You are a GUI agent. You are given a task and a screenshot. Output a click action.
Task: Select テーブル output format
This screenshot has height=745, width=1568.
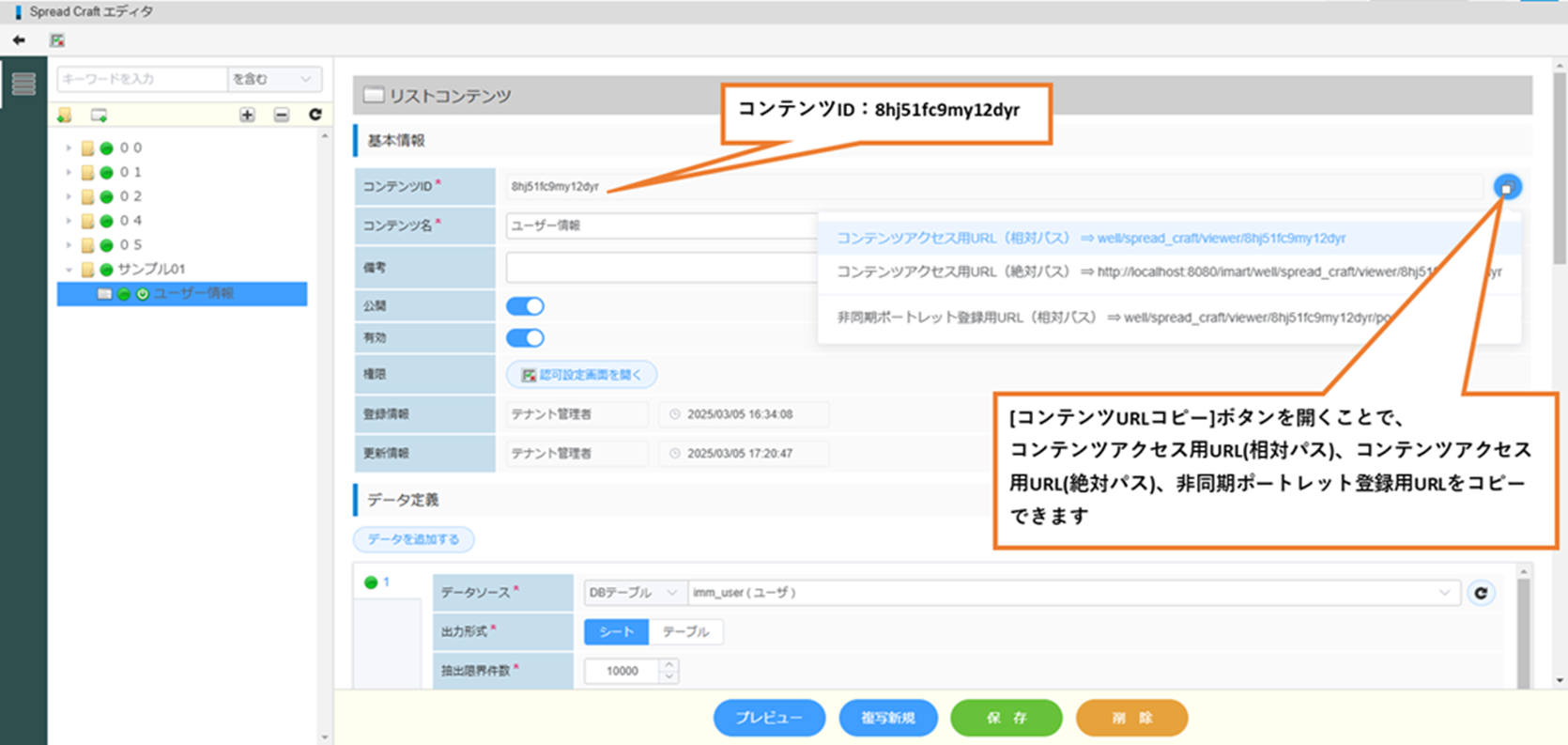(685, 631)
